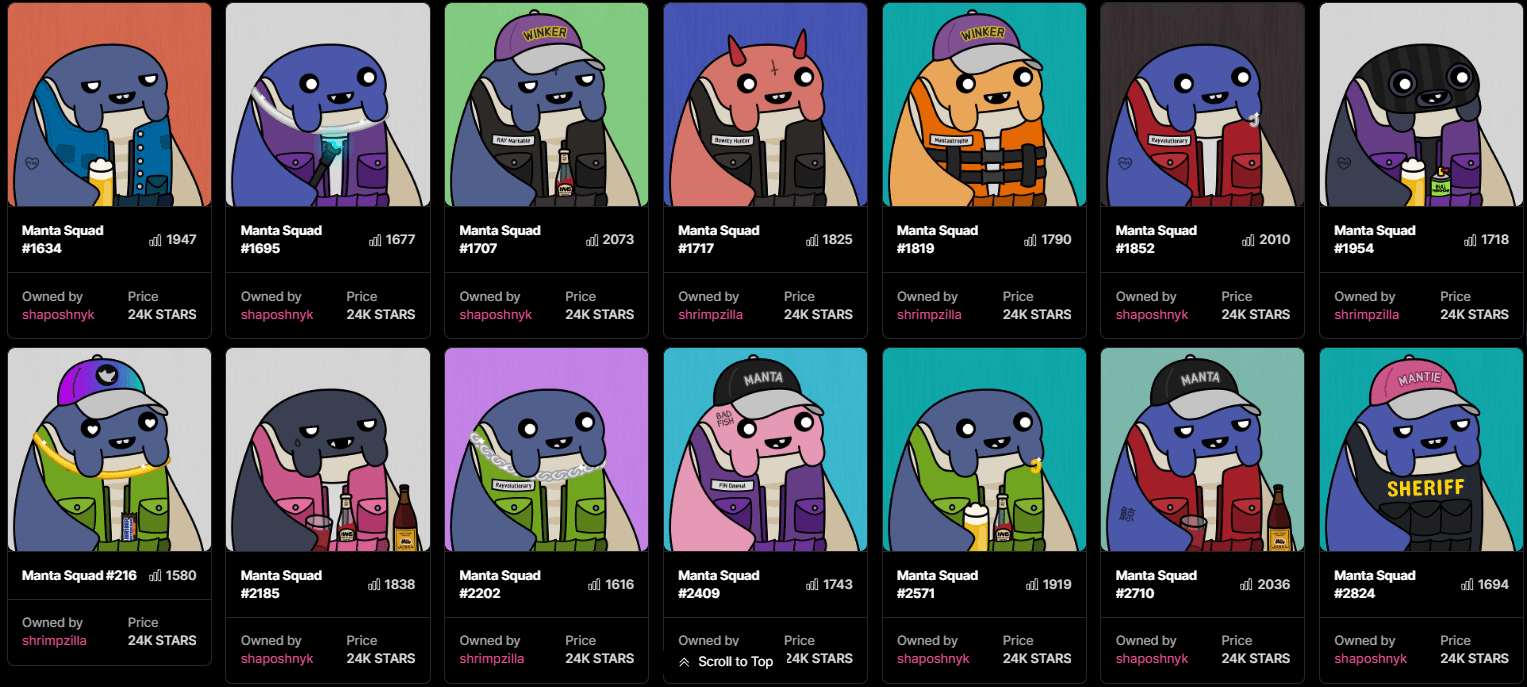Click the rank icon on Manta Squad #216
This screenshot has height=687, width=1527.
pos(155,576)
